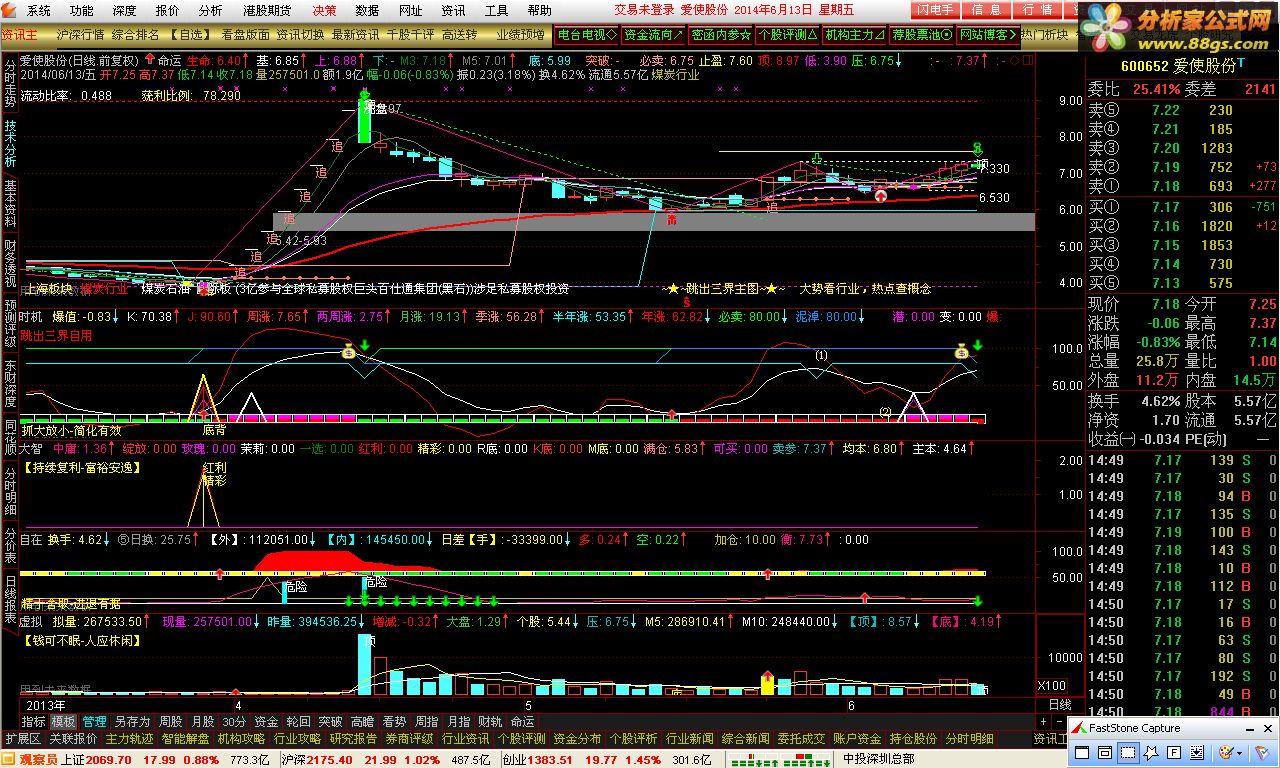The height and width of the screenshot is (768, 1280).
Task: Click the 行情 red button
Action: (x=1037, y=10)
